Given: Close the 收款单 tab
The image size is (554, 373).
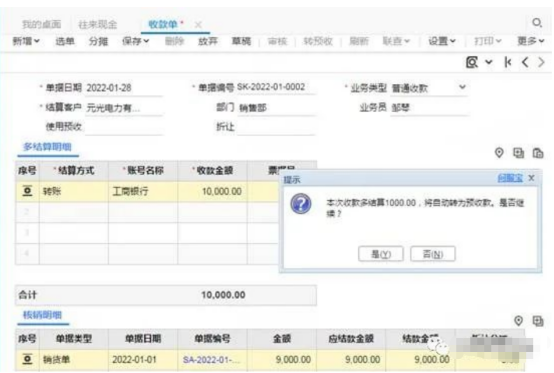Looking at the screenshot, I should pyautogui.click(x=198, y=24).
